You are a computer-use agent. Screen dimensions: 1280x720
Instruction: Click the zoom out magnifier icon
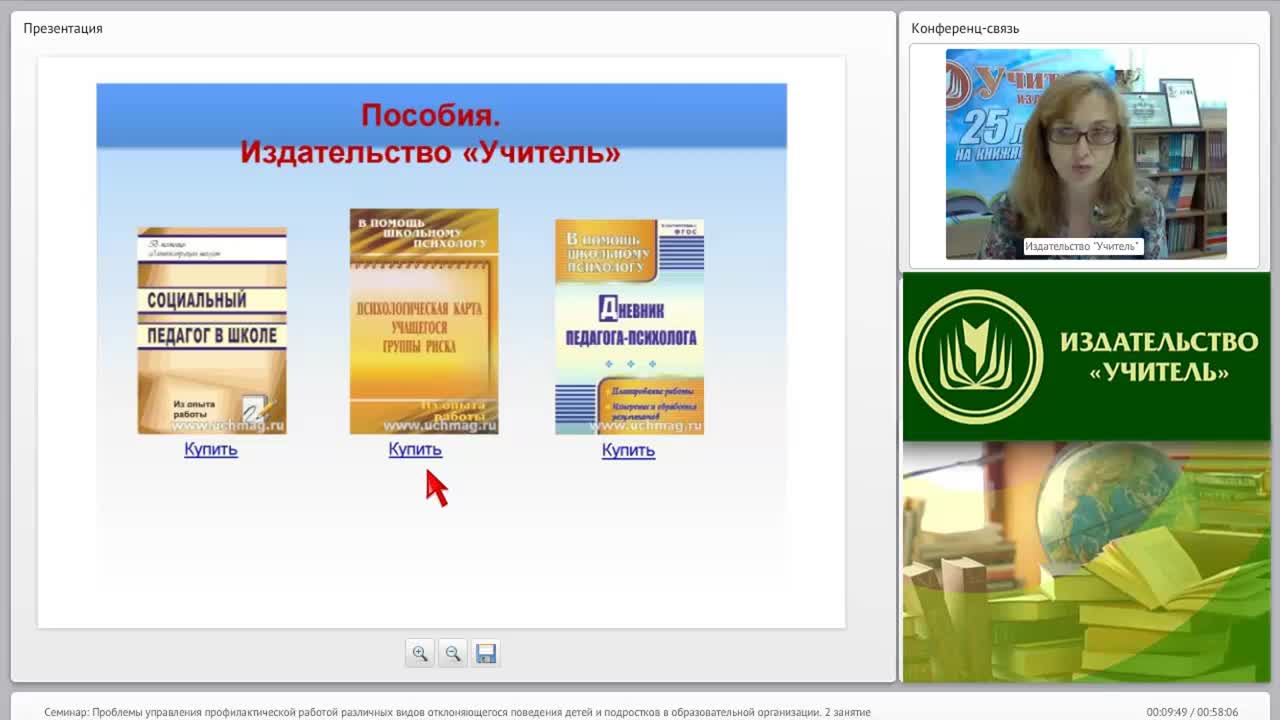453,653
